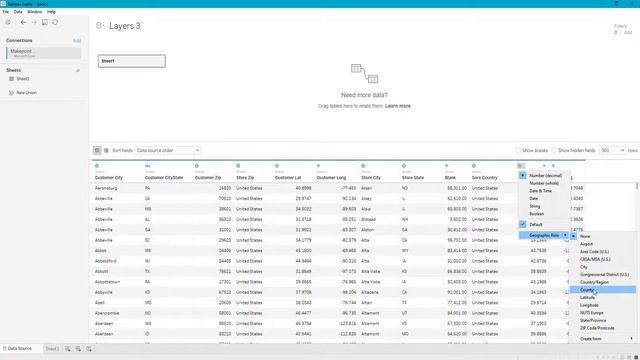The image size is (640, 360).
Task: Select Number (whole) data type option
Action: click(x=544, y=183)
